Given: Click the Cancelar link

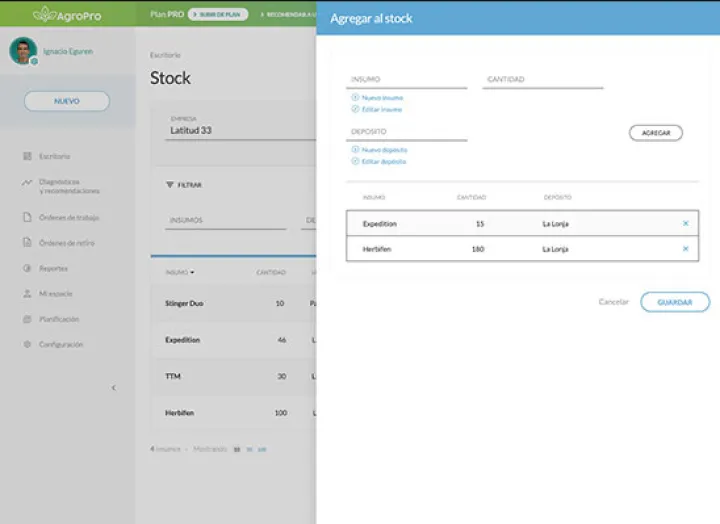Looking at the screenshot, I should (613, 302).
